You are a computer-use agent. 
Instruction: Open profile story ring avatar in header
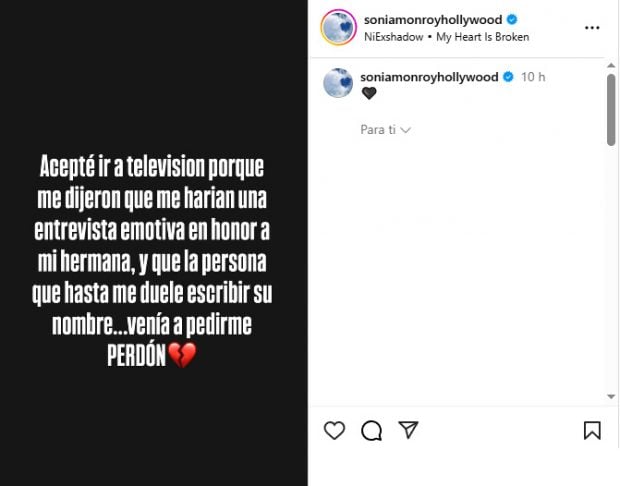339,27
